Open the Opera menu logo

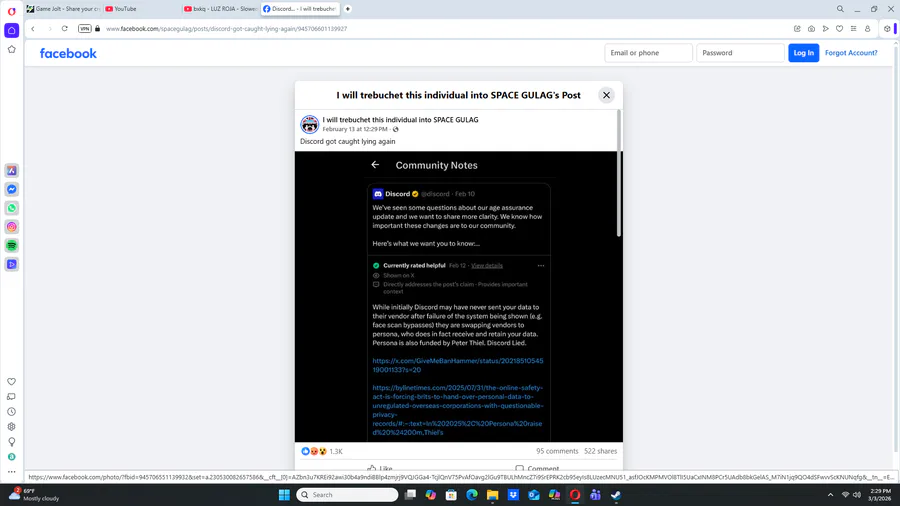coord(11,11)
